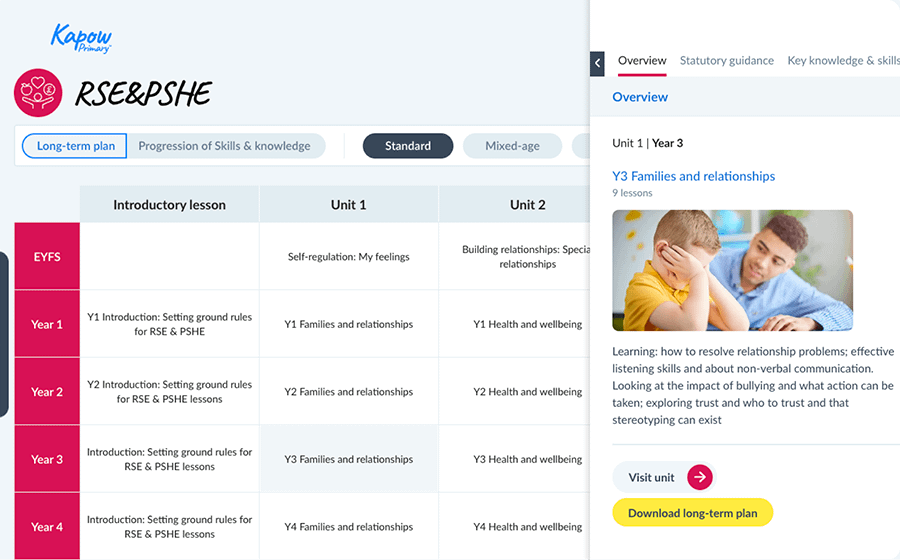The image size is (900, 560).
Task: Open the Overview tab
Action: (x=642, y=61)
